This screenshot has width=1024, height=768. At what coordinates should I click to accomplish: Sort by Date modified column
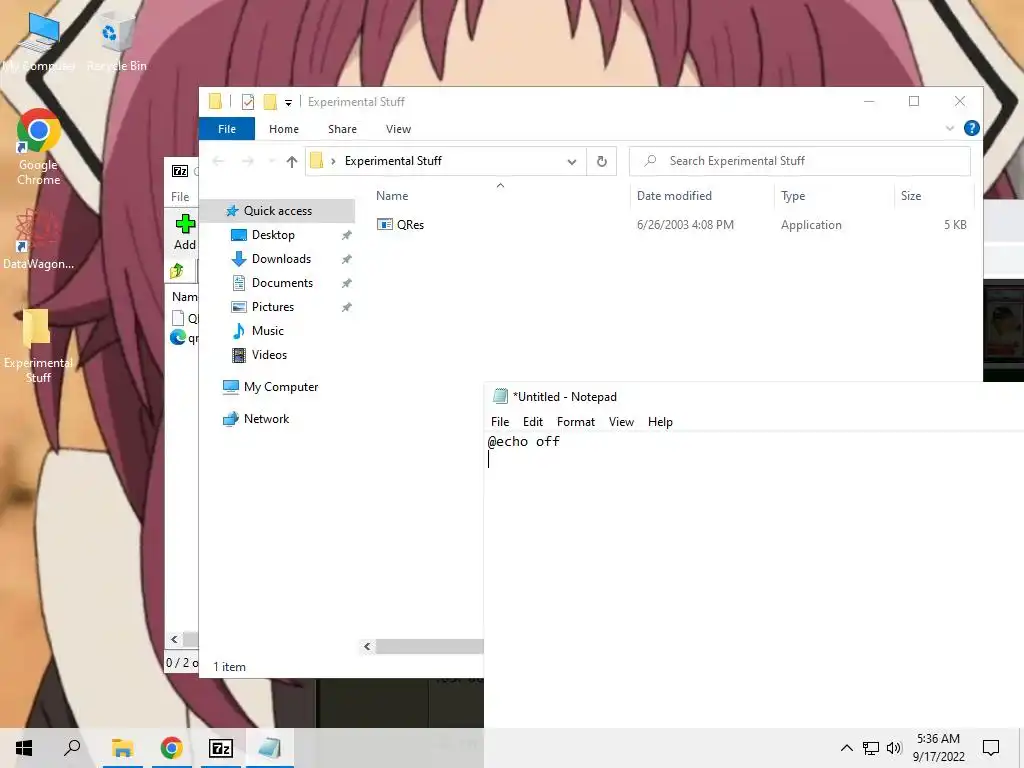point(674,196)
